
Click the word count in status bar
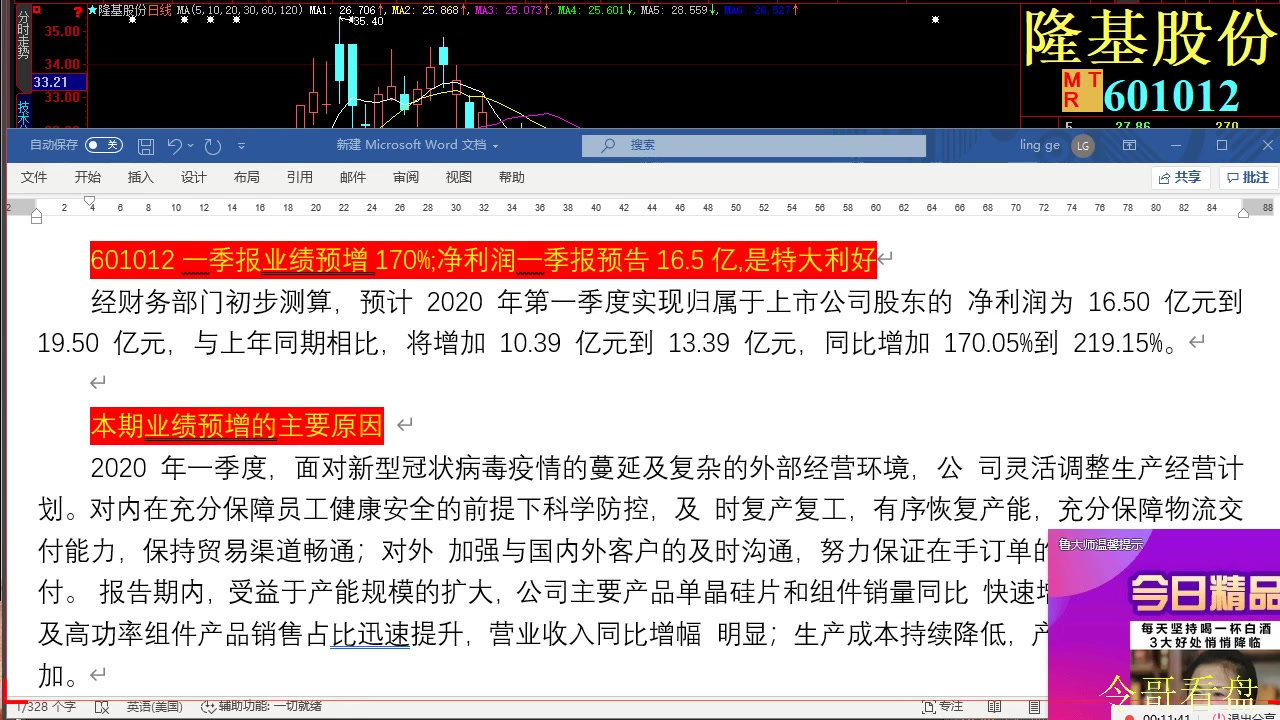coord(46,707)
